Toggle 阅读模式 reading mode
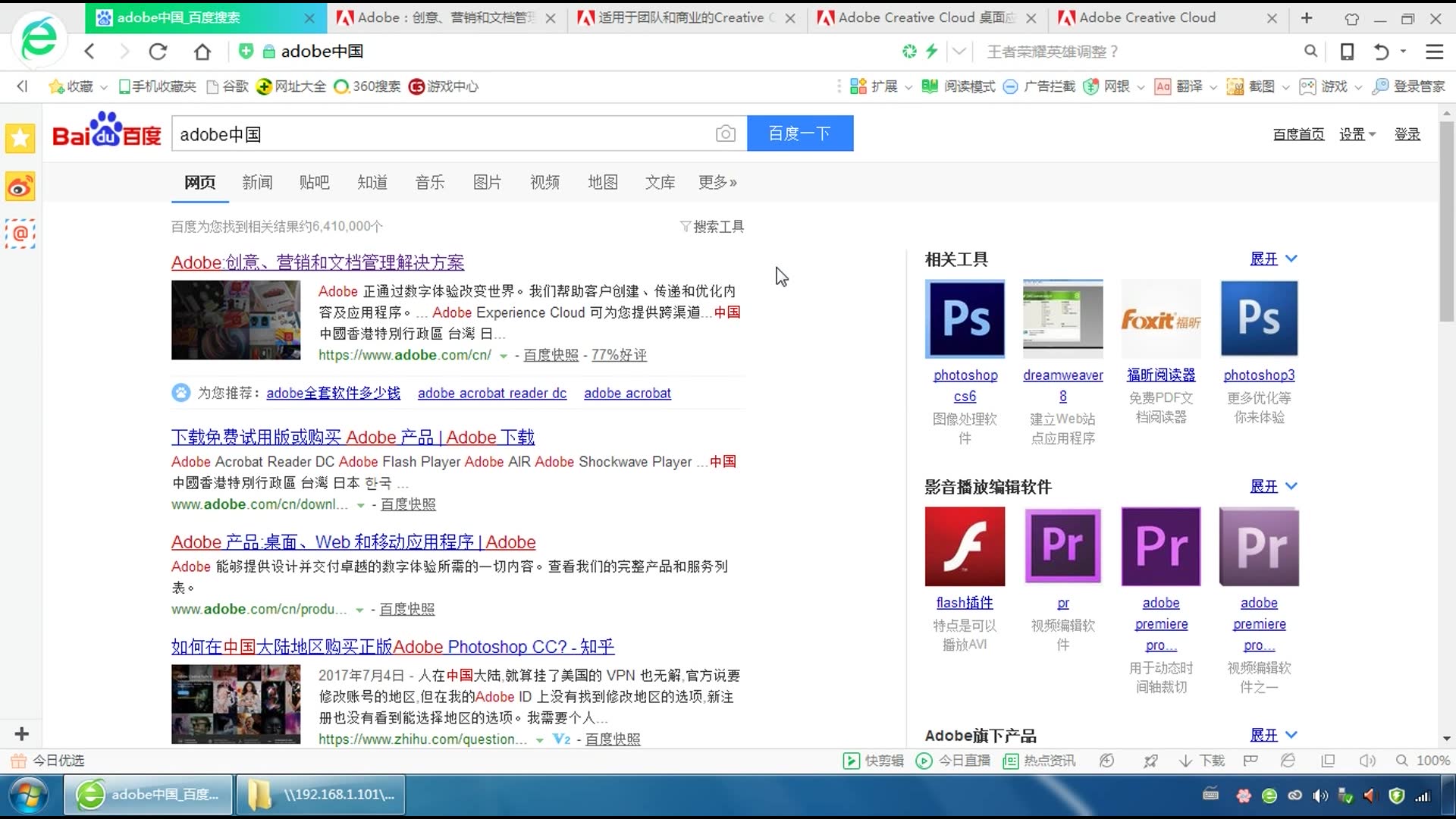The image size is (1456, 819). pyautogui.click(x=958, y=86)
